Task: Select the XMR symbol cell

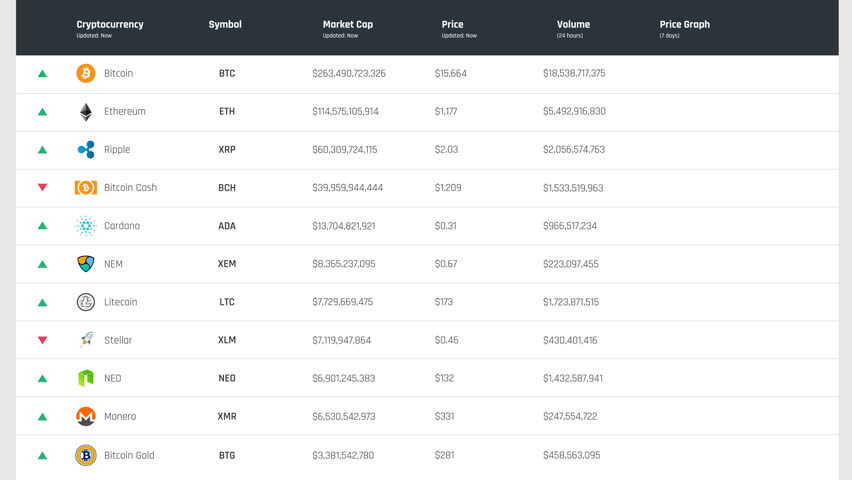Action: pos(227,416)
